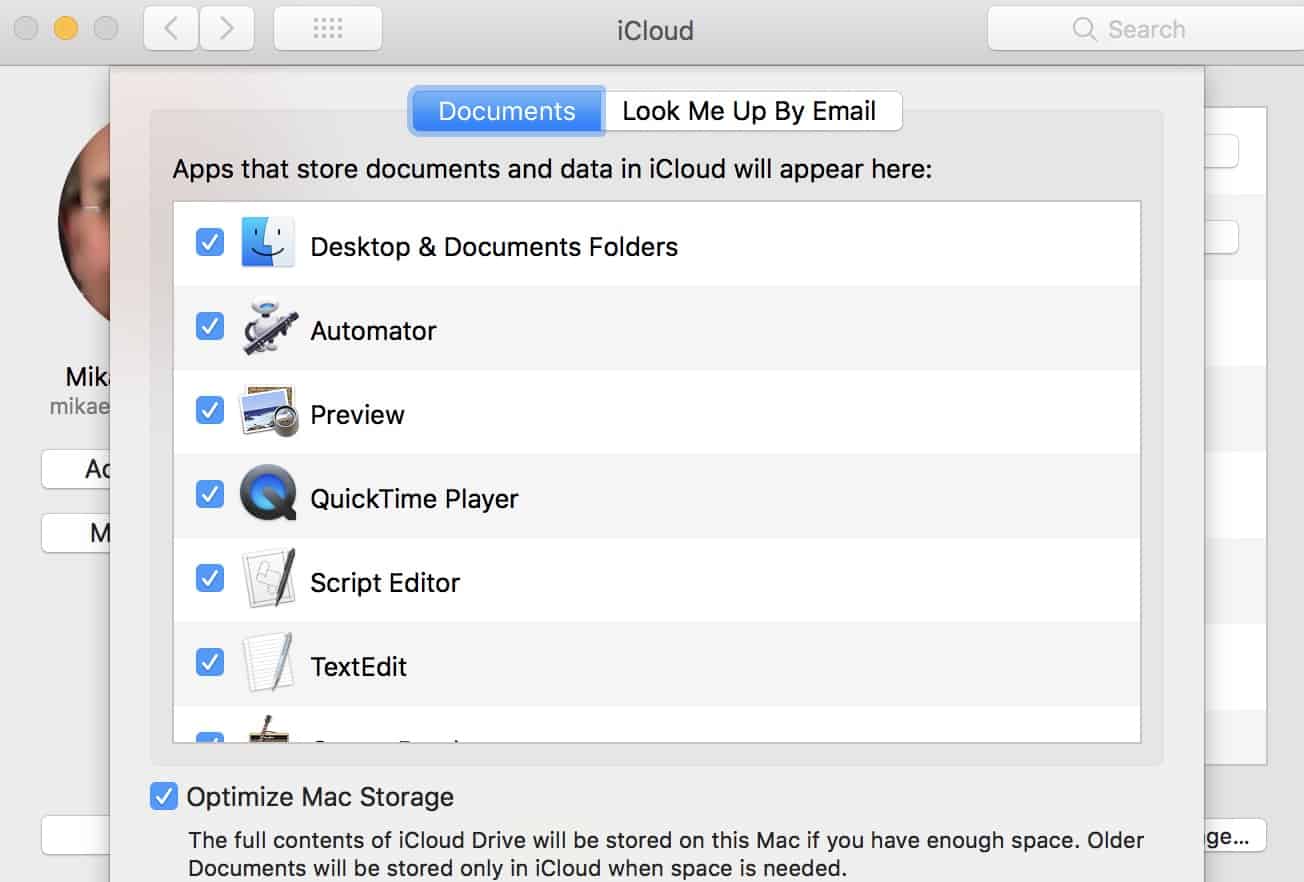Select the Automator row text
The height and width of the screenshot is (882, 1304).
point(373,330)
